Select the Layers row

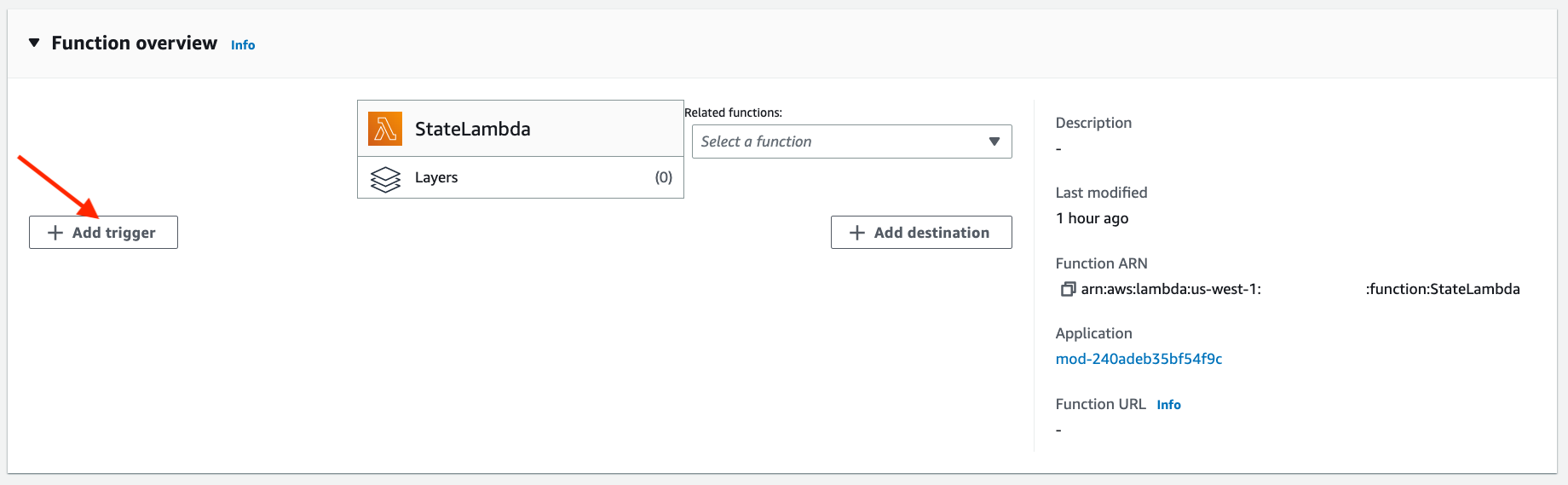[521, 177]
